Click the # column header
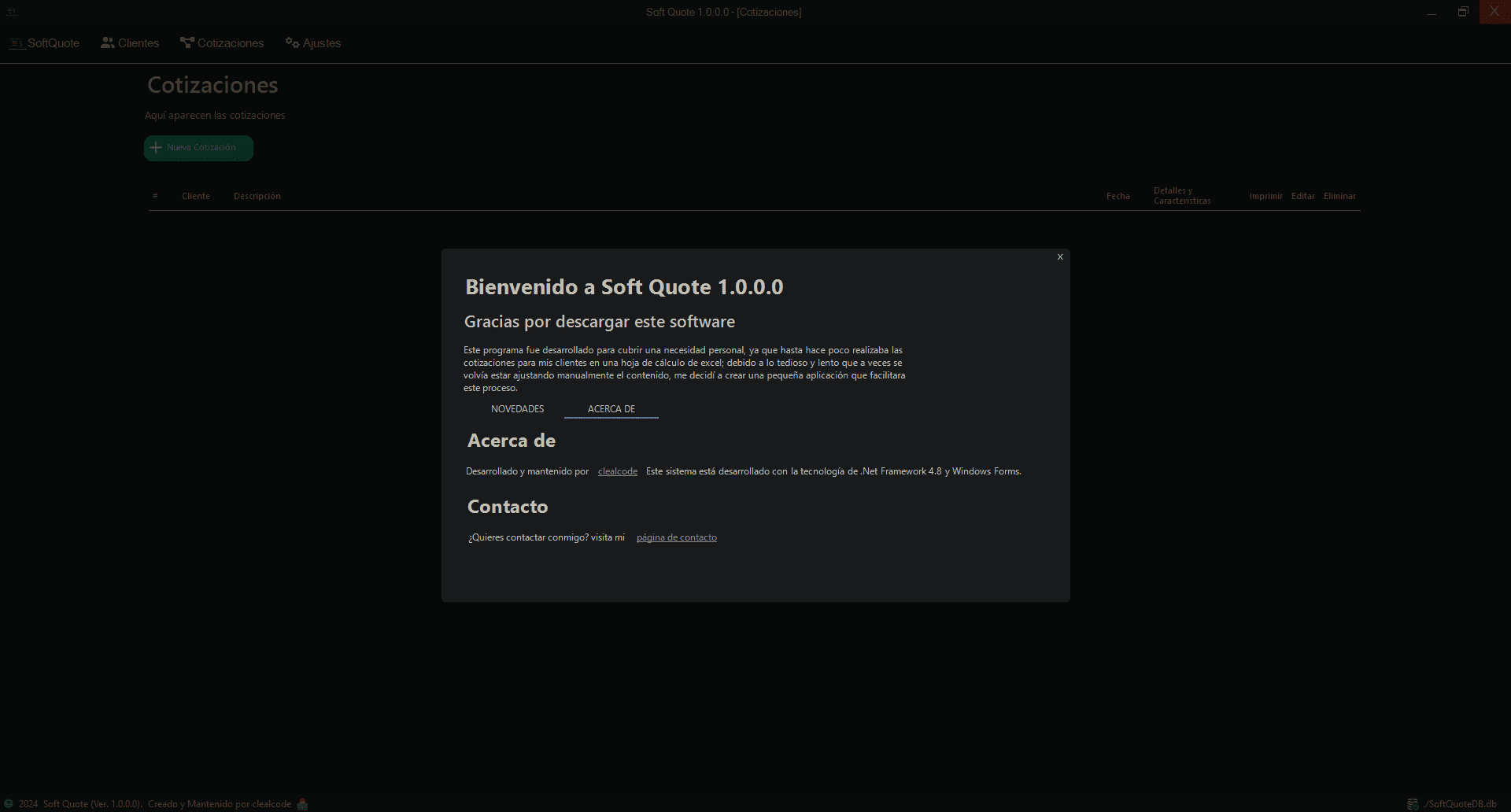The width and height of the screenshot is (1511, 812). [155, 196]
